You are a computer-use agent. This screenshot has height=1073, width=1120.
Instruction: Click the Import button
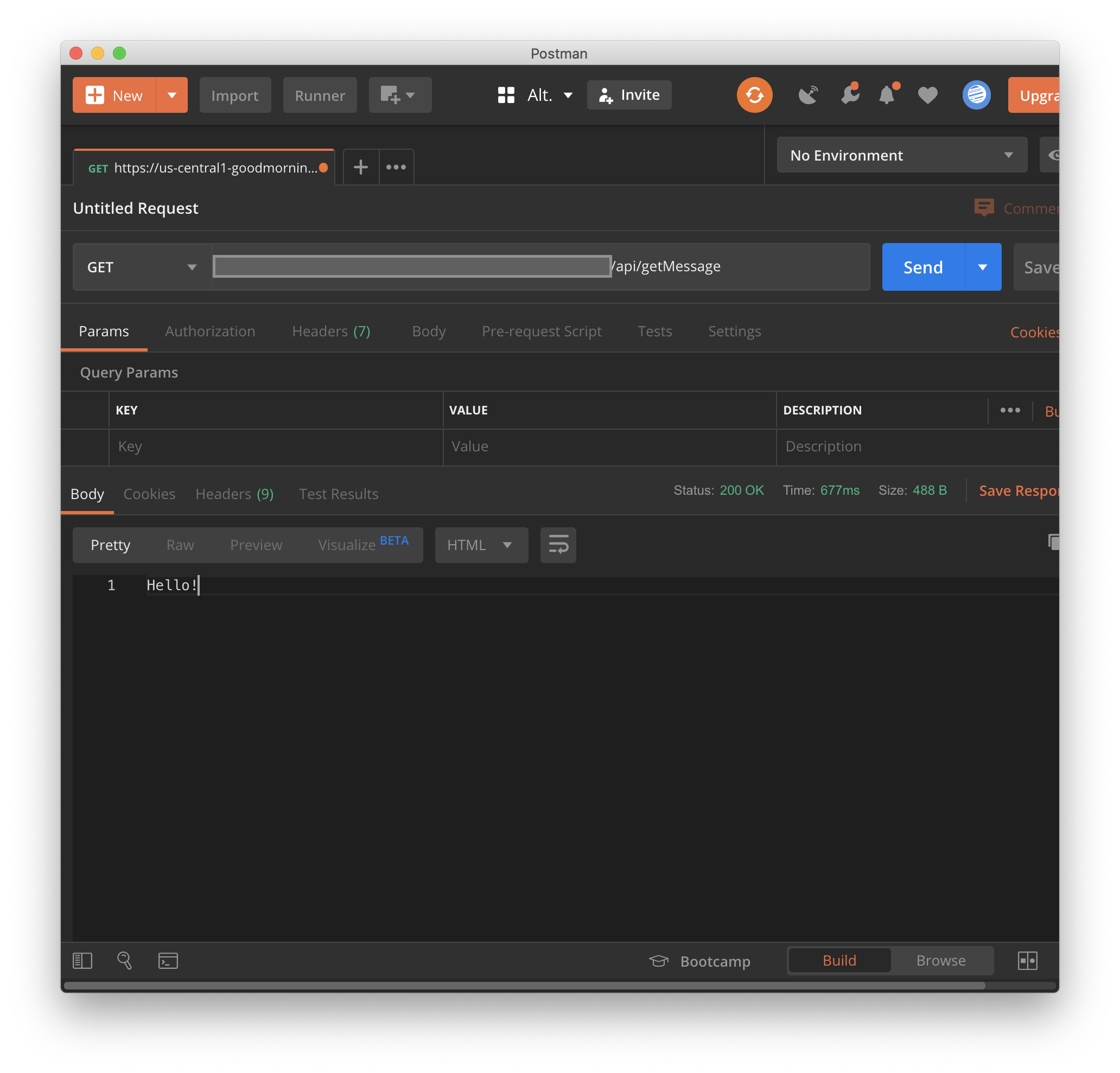235,95
